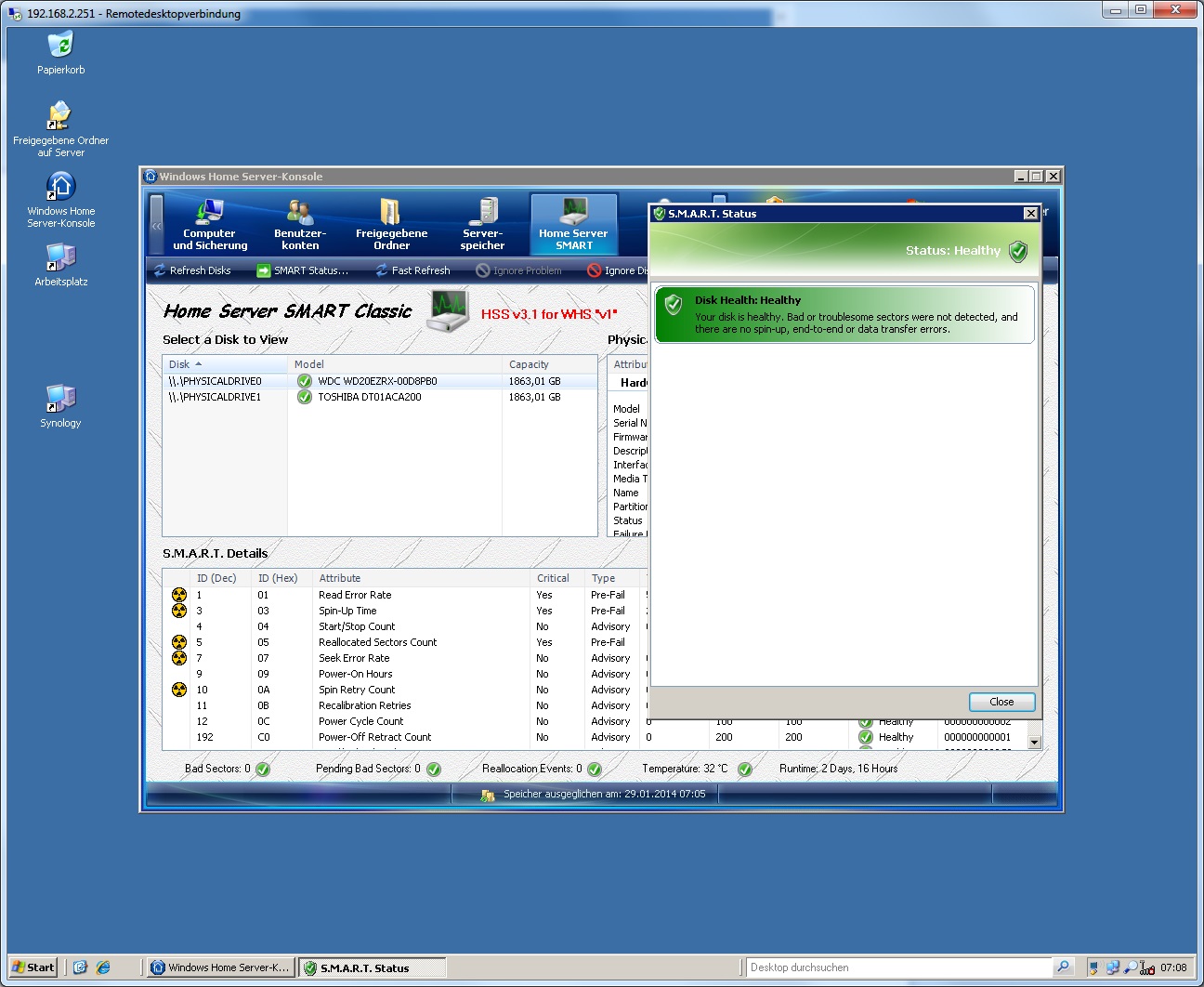1204x987 pixels.
Task: Sort details by ID (Dec) column
Action: pyautogui.click(x=221, y=578)
